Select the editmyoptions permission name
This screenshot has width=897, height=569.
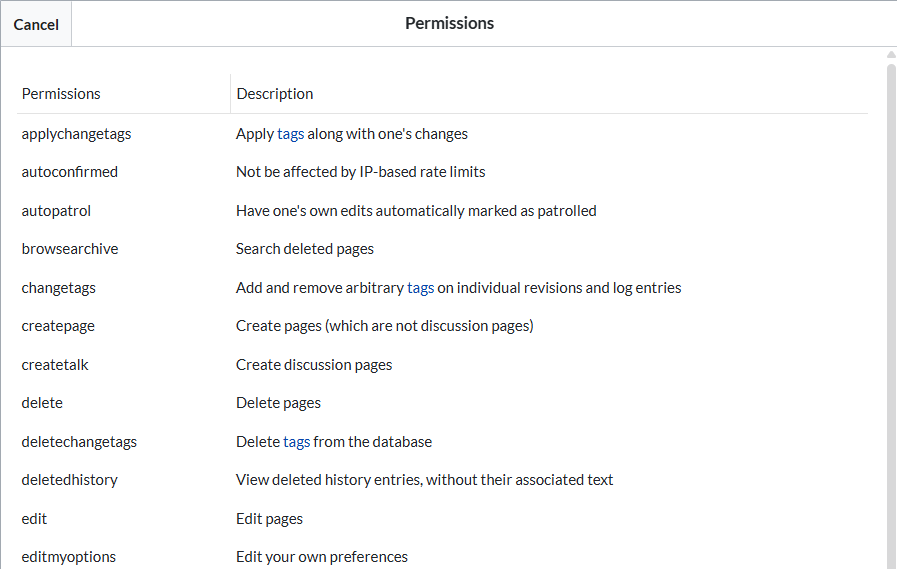[66, 556]
